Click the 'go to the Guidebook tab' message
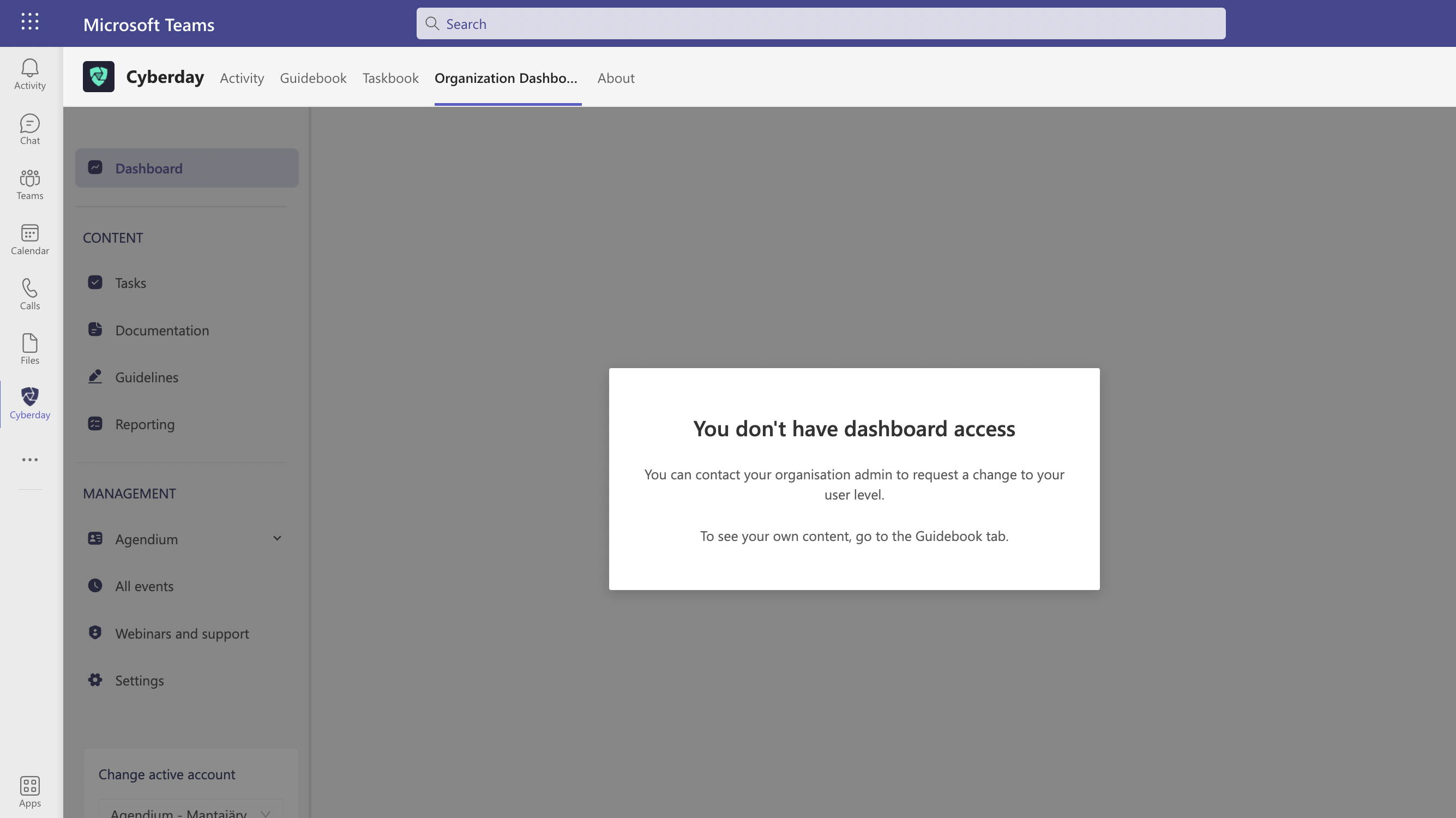The height and width of the screenshot is (818, 1456). tap(854, 536)
